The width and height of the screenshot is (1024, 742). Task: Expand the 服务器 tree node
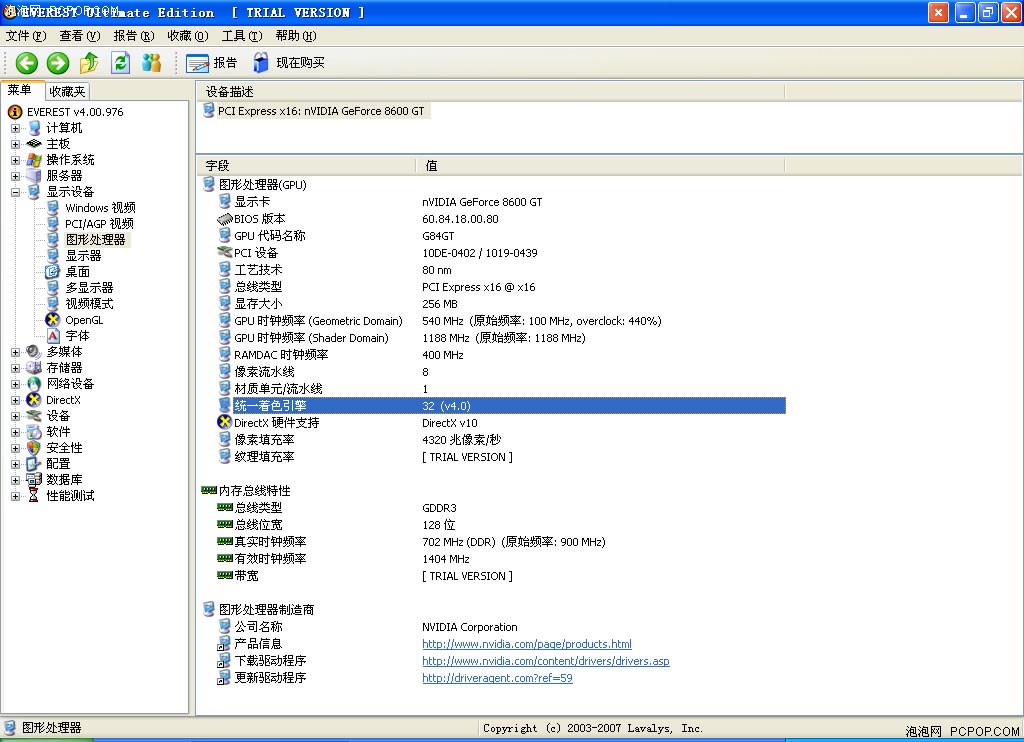16,176
